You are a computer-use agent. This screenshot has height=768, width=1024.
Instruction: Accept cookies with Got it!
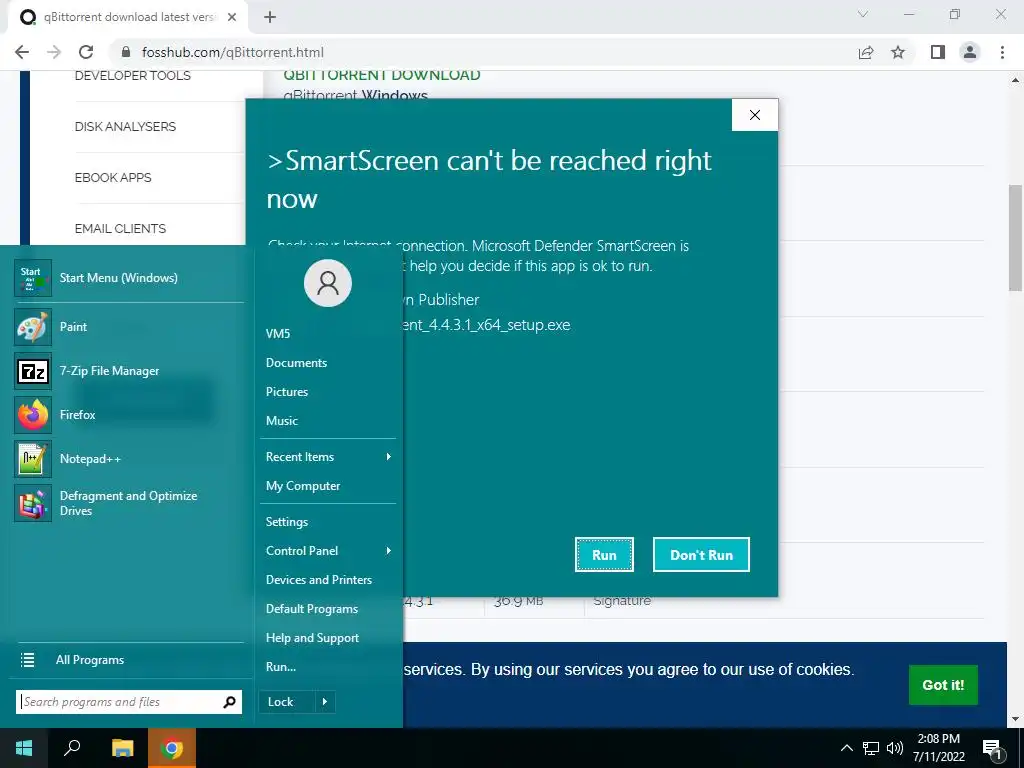pyautogui.click(x=943, y=685)
